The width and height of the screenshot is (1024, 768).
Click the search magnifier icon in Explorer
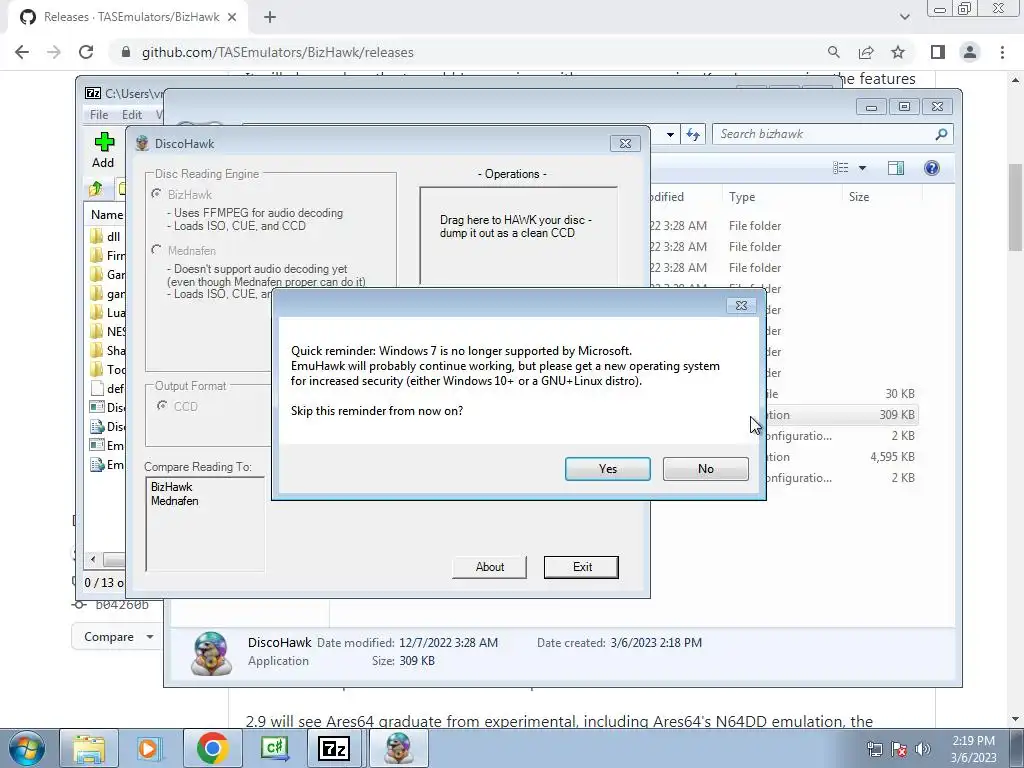click(941, 134)
